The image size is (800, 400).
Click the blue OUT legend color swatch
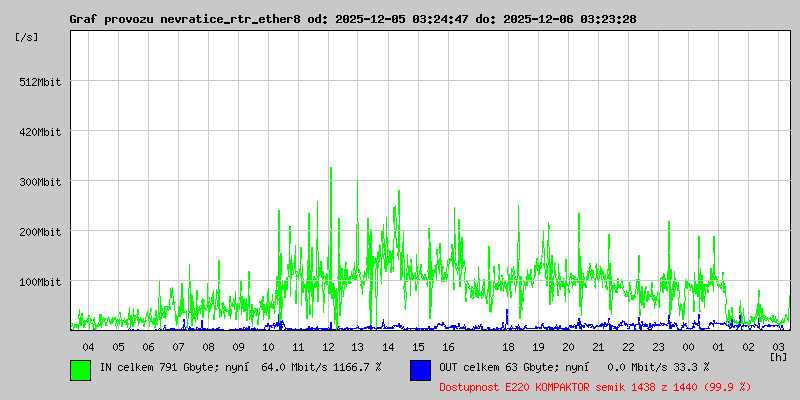pos(420,369)
